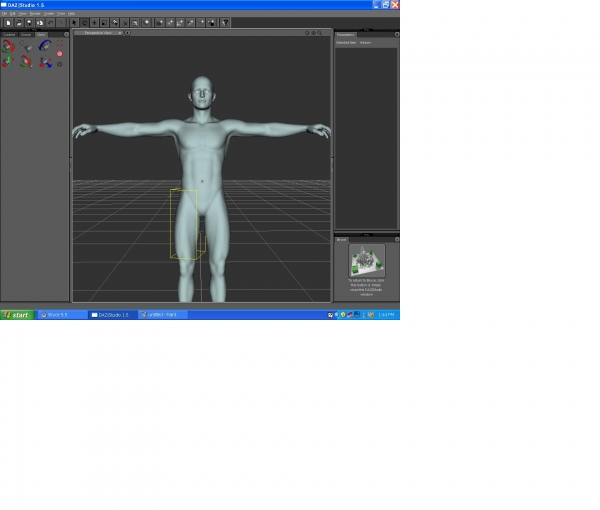
Task: Click the What's This help question-mark icon
Action: (225, 23)
